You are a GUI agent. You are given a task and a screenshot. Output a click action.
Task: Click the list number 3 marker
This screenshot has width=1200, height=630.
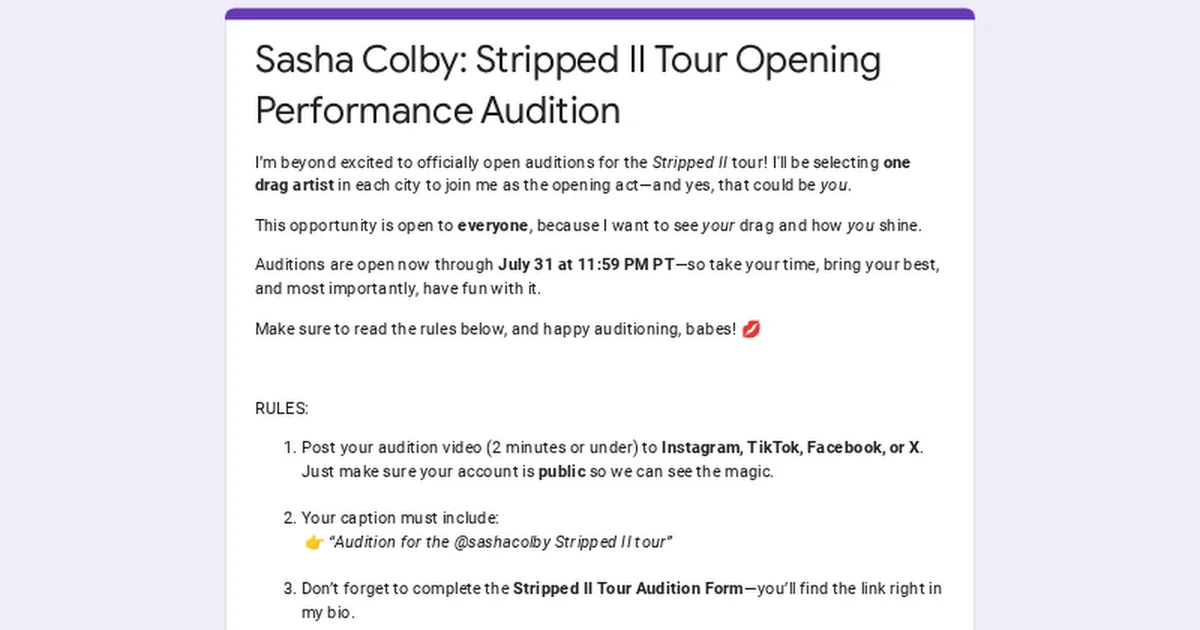click(x=289, y=589)
